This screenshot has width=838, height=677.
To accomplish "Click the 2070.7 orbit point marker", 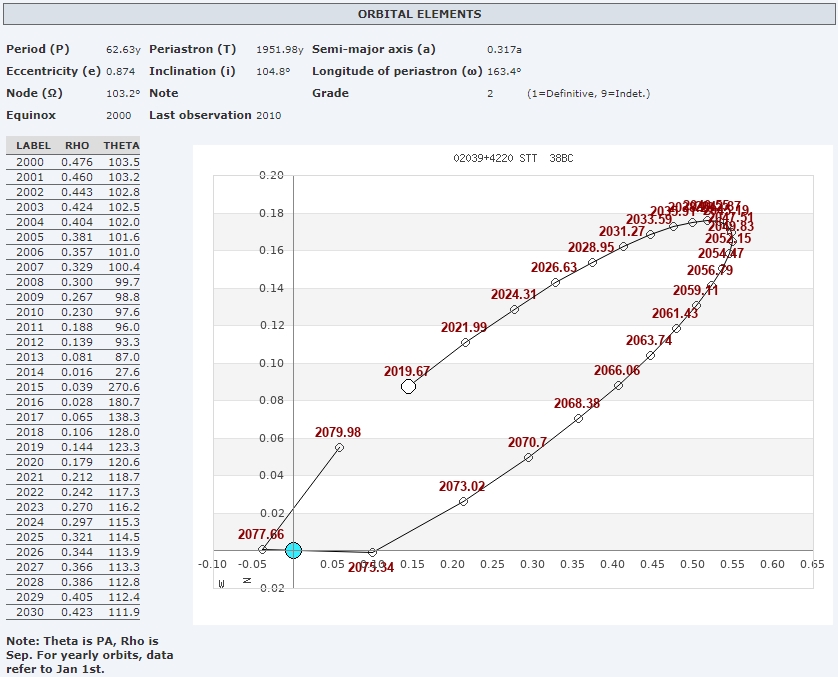I will (528, 457).
